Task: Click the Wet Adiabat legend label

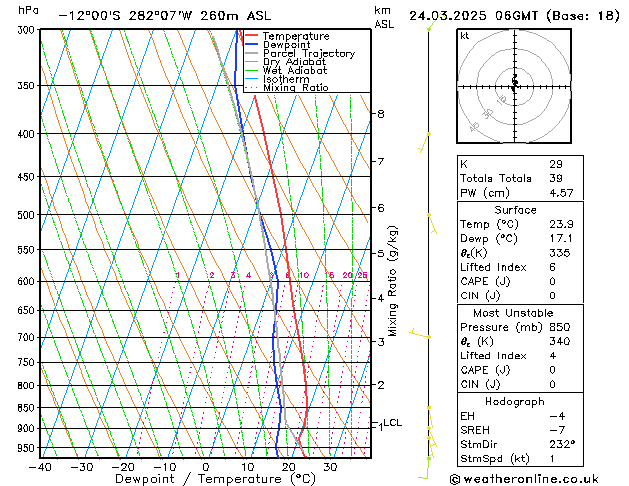Action: pos(295,70)
